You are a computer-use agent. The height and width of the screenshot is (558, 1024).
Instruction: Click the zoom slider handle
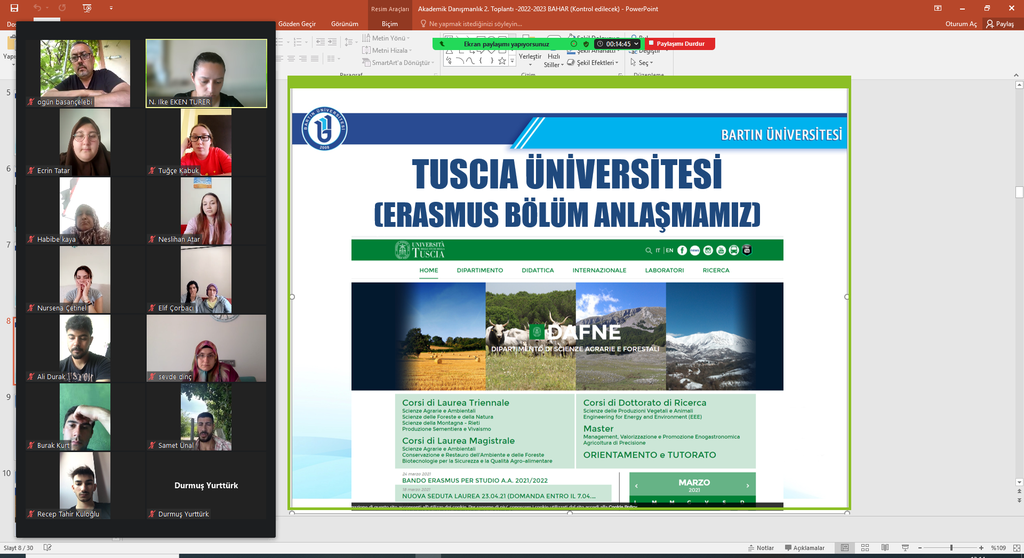pos(952,548)
